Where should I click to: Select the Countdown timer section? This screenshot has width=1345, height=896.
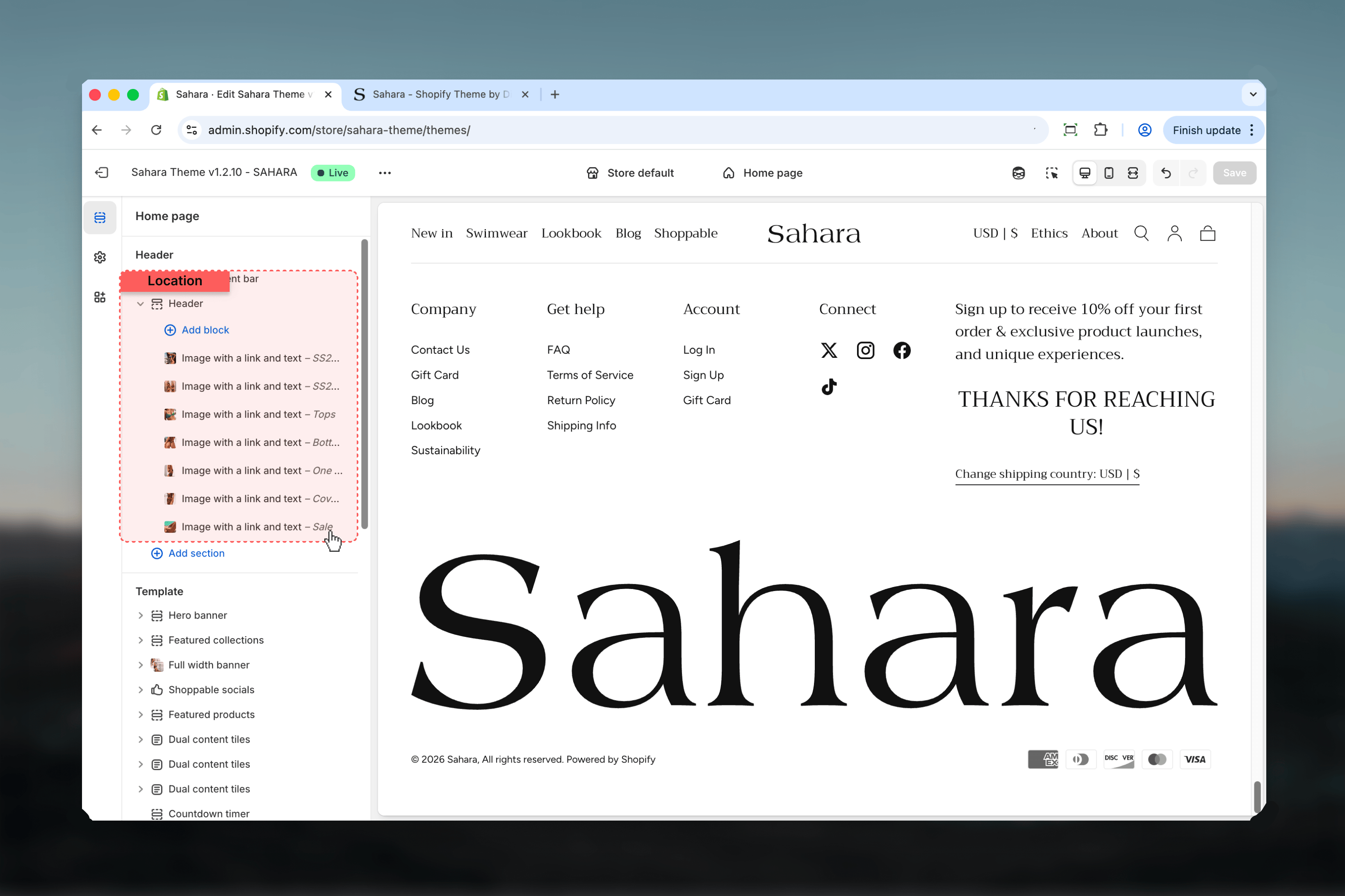(x=201, y=814)
